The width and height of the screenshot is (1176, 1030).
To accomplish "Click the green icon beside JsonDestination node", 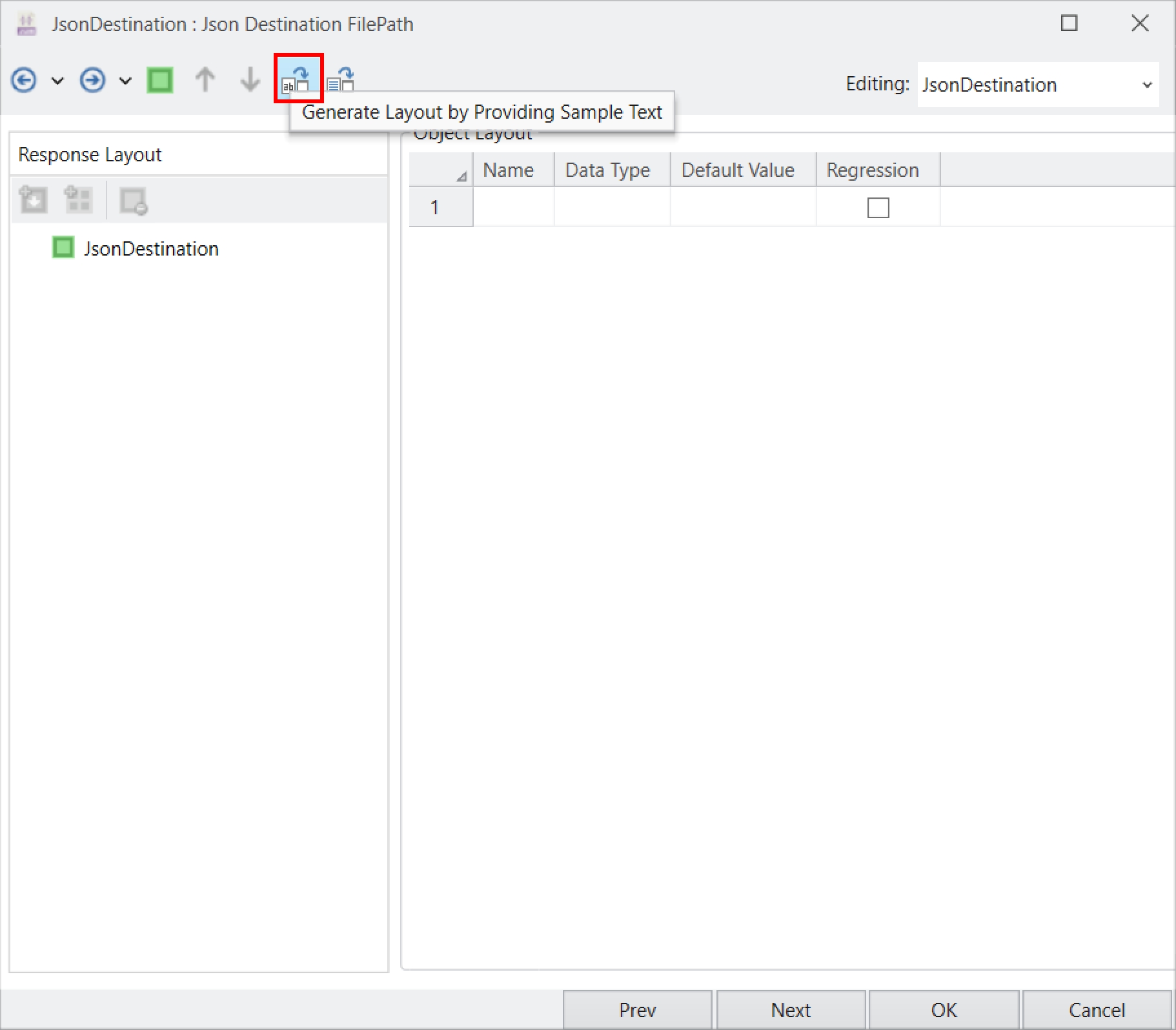I will pos(63,247).
